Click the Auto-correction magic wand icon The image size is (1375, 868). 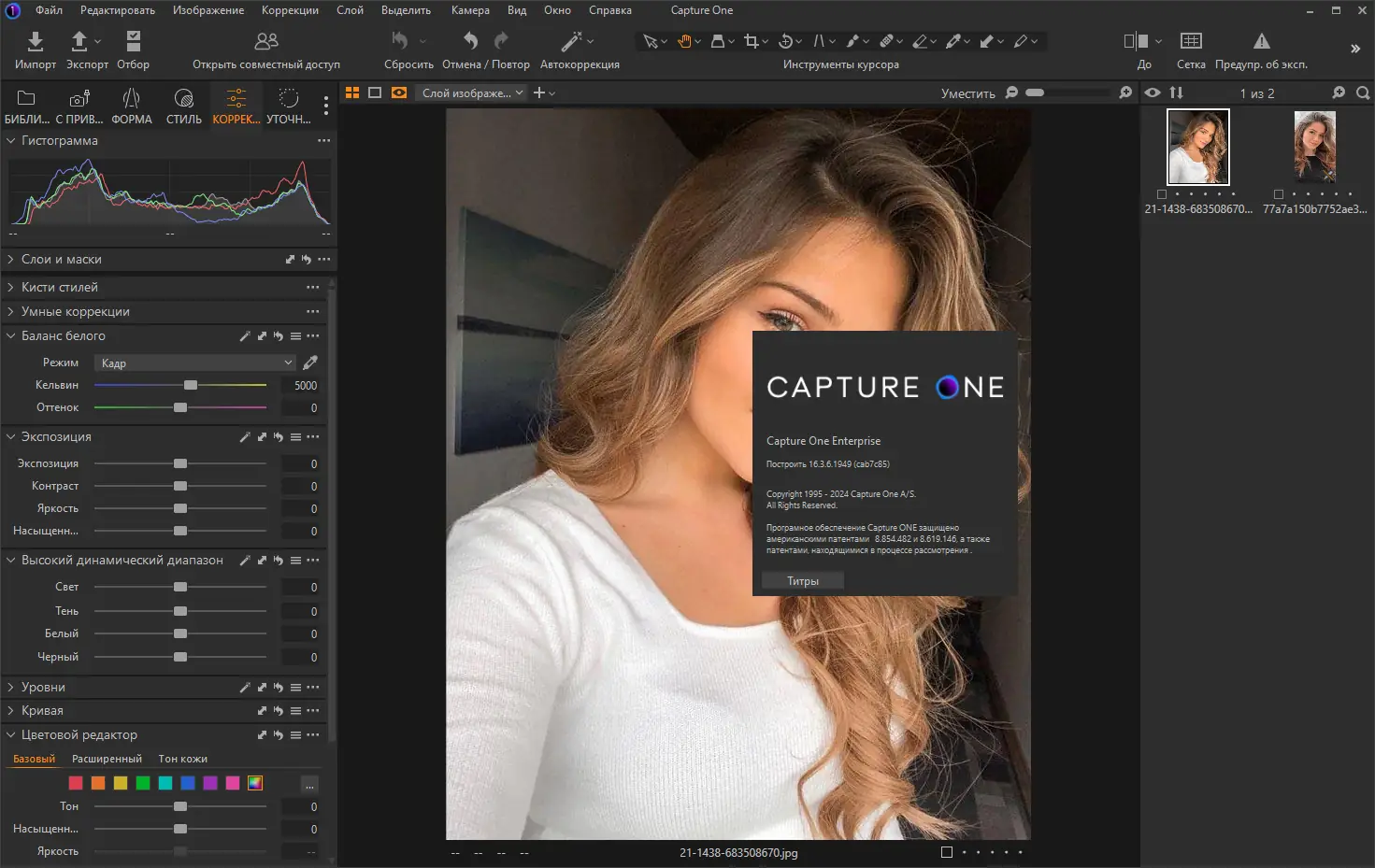[x=571, y=41]
